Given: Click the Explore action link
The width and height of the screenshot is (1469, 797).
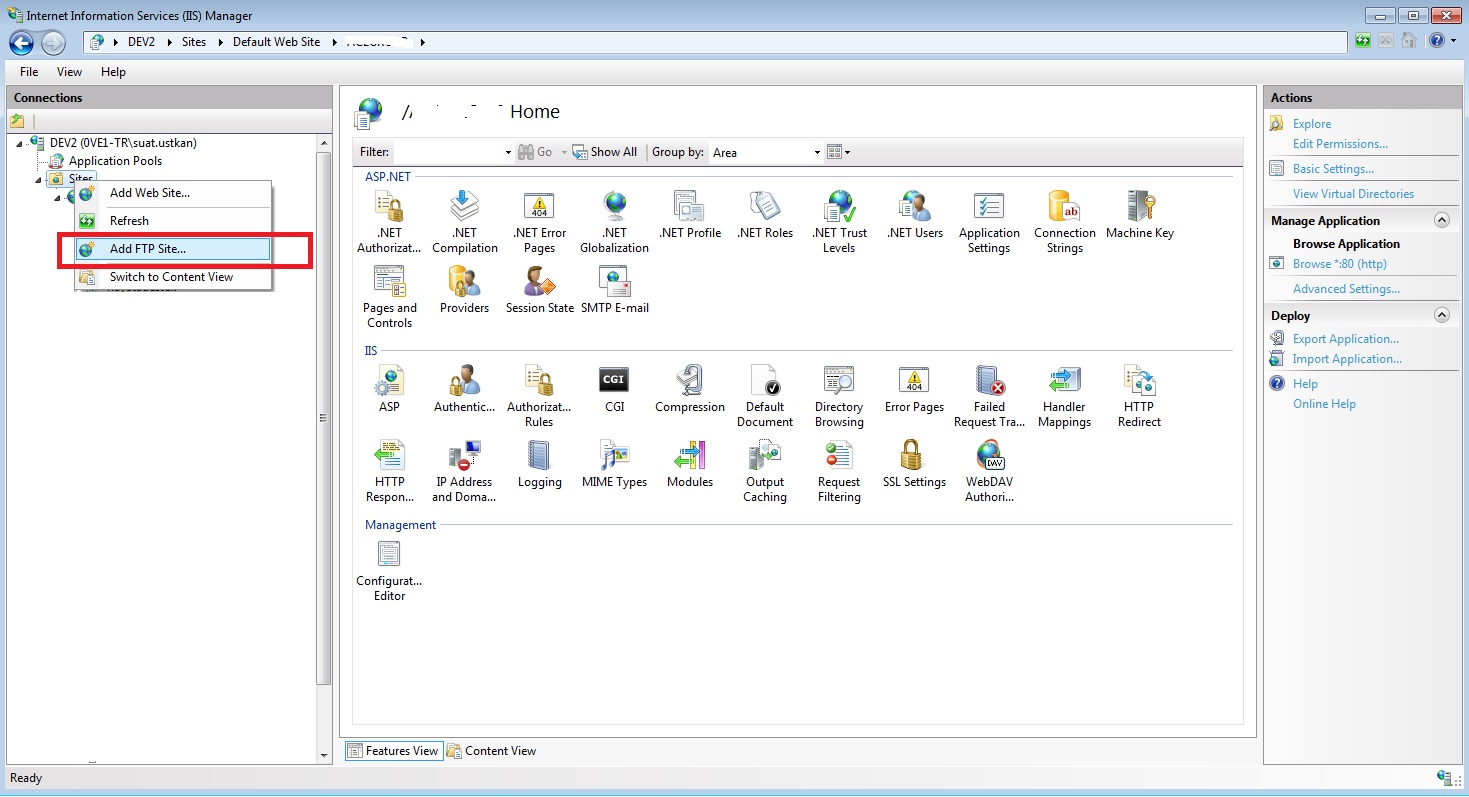Looking at the screenshot, I should pyautogui.click(x=1312, y=124).
